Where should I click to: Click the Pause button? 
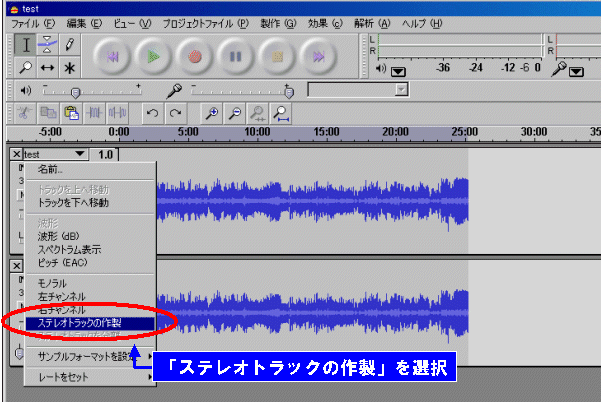[x=236, y=57]
